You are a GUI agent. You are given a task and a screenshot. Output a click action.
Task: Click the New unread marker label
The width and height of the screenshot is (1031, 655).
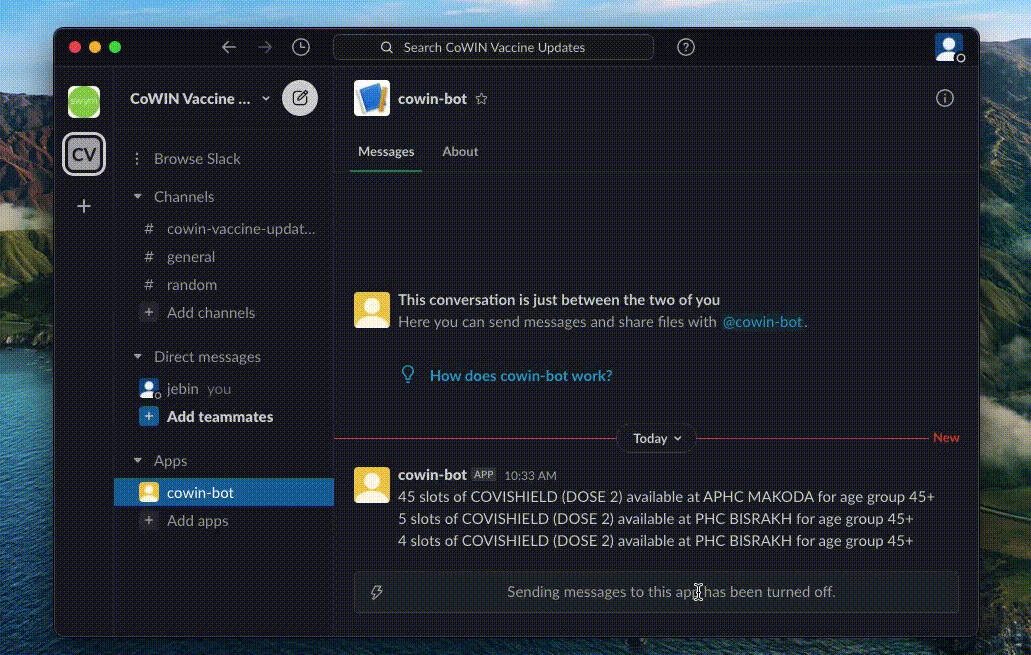(x=946, y=438)
